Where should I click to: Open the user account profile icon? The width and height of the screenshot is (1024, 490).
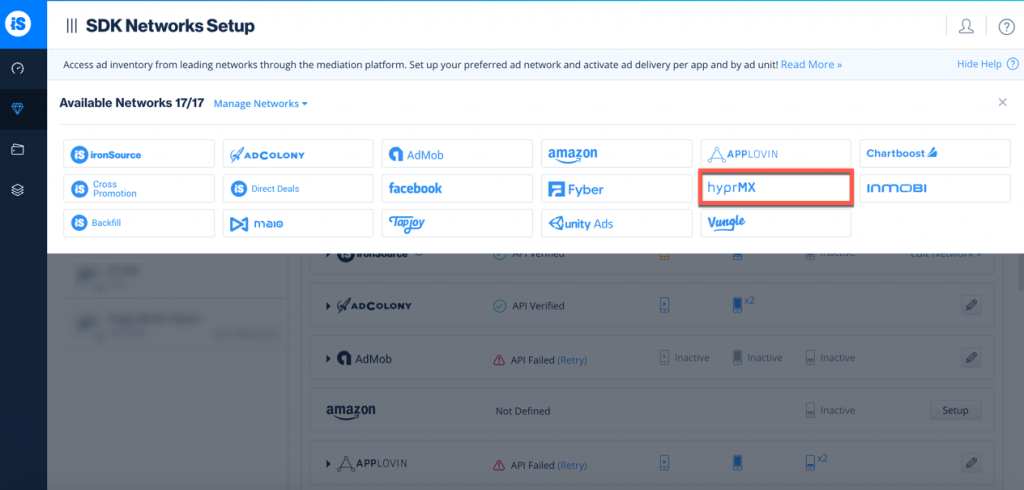[966, 26]
